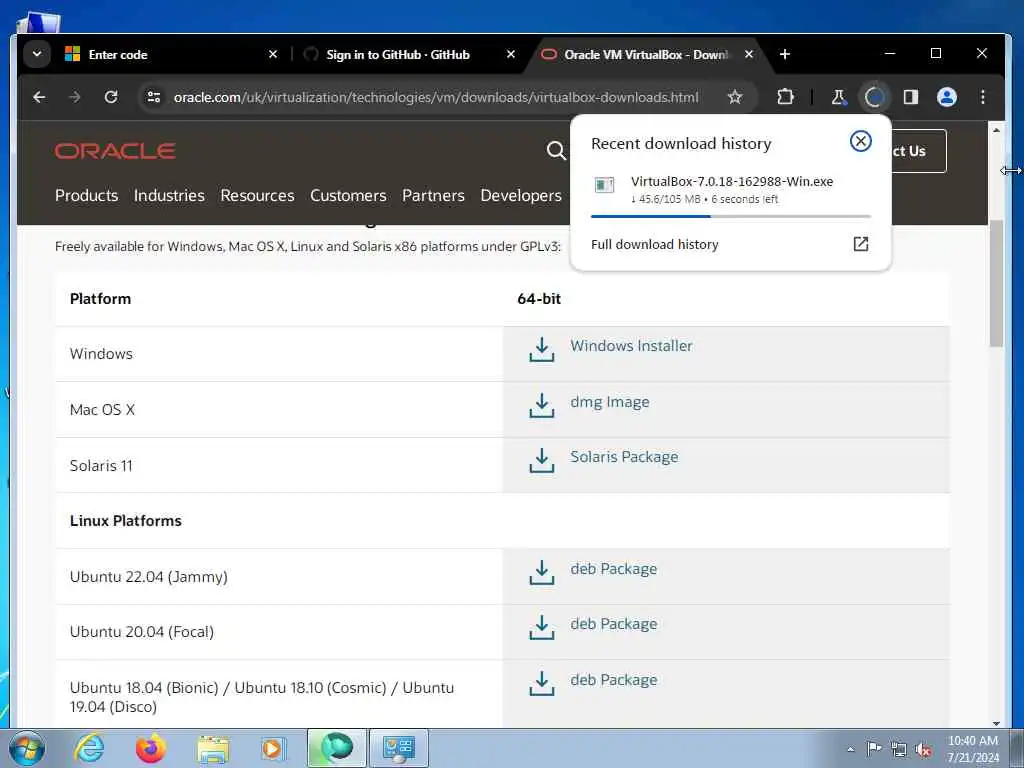Open the Chrome extensions puzzle icon
Screen dimensions: 1024x768
785,97
